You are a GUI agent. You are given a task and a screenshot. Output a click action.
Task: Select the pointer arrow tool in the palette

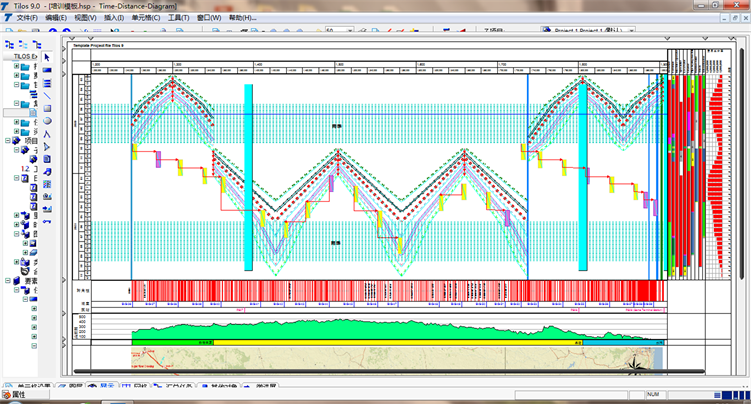pos(46,56)
